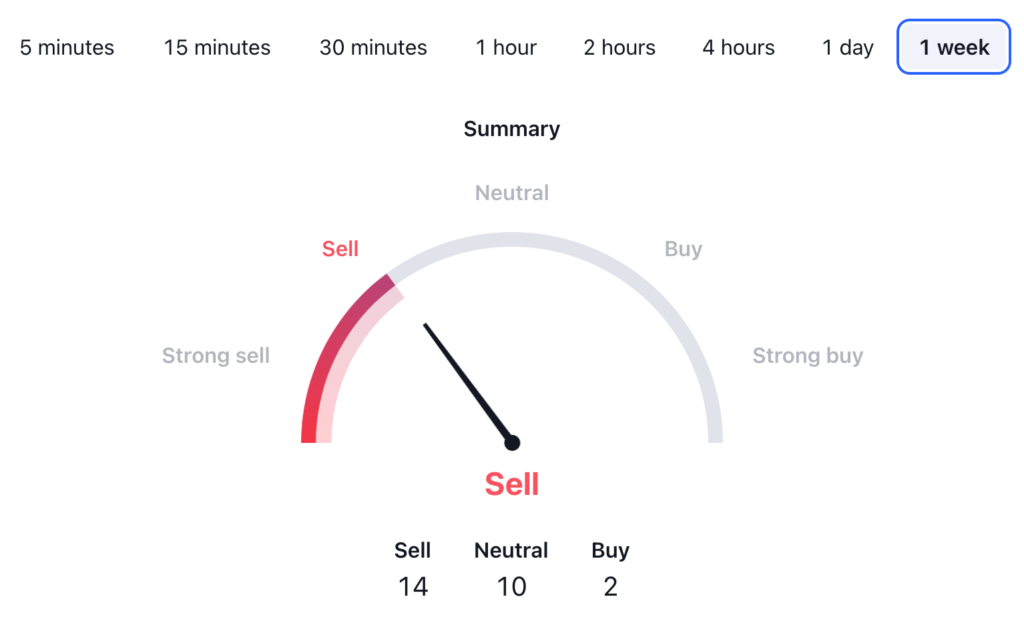1024x631 pixels.
Task: Click the Strong sell gauge label
Action: tap(216, 356)
